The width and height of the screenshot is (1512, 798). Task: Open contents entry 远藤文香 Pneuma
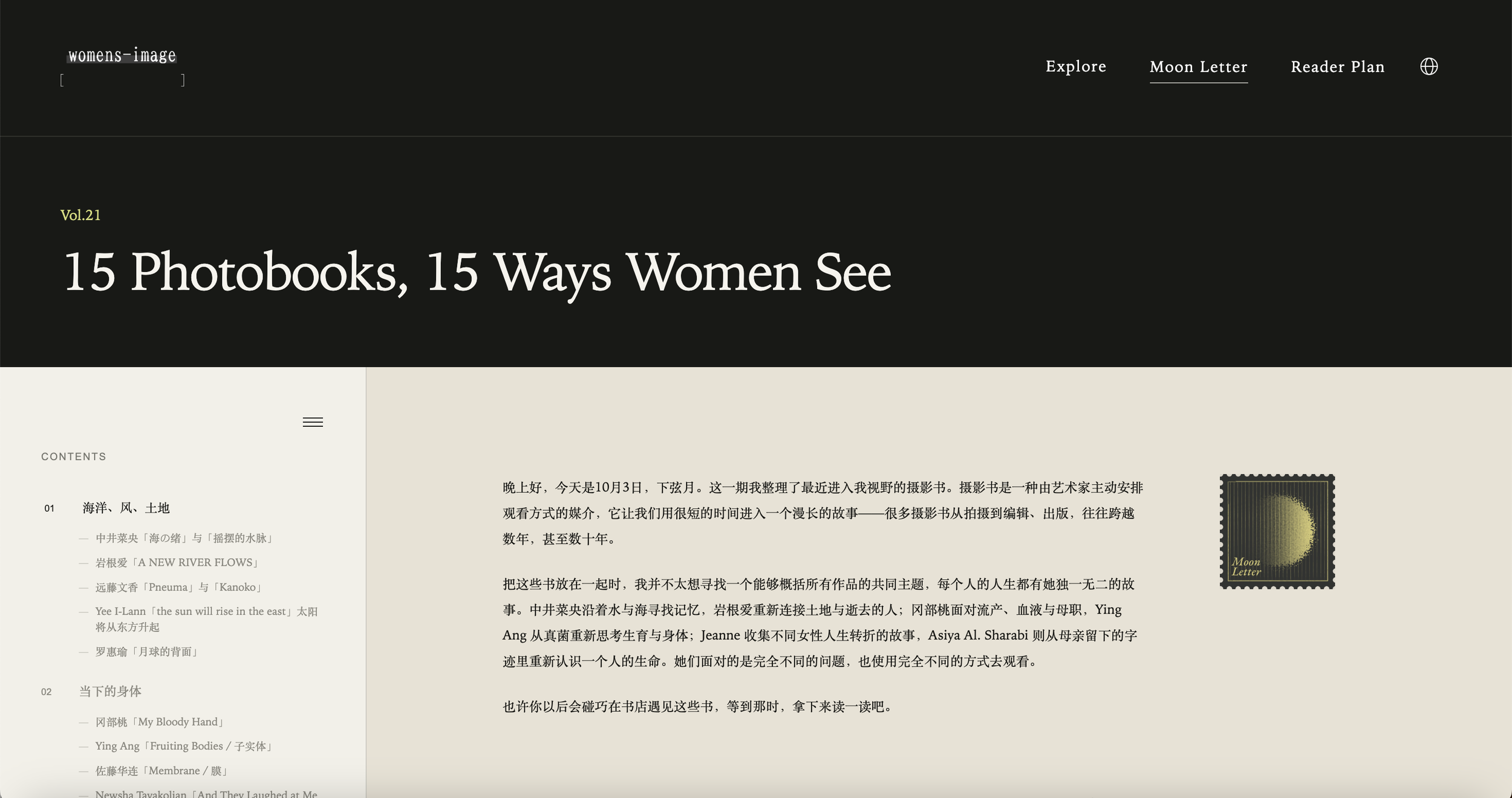[x=178, y=587]
